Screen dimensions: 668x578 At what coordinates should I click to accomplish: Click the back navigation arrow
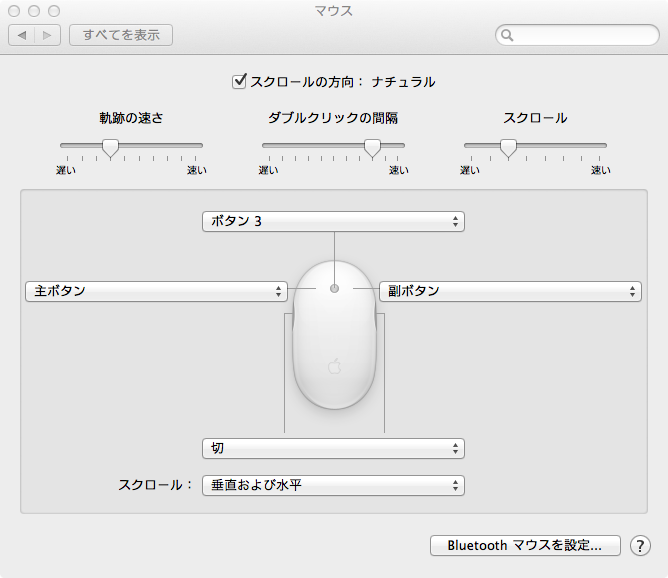22,35
